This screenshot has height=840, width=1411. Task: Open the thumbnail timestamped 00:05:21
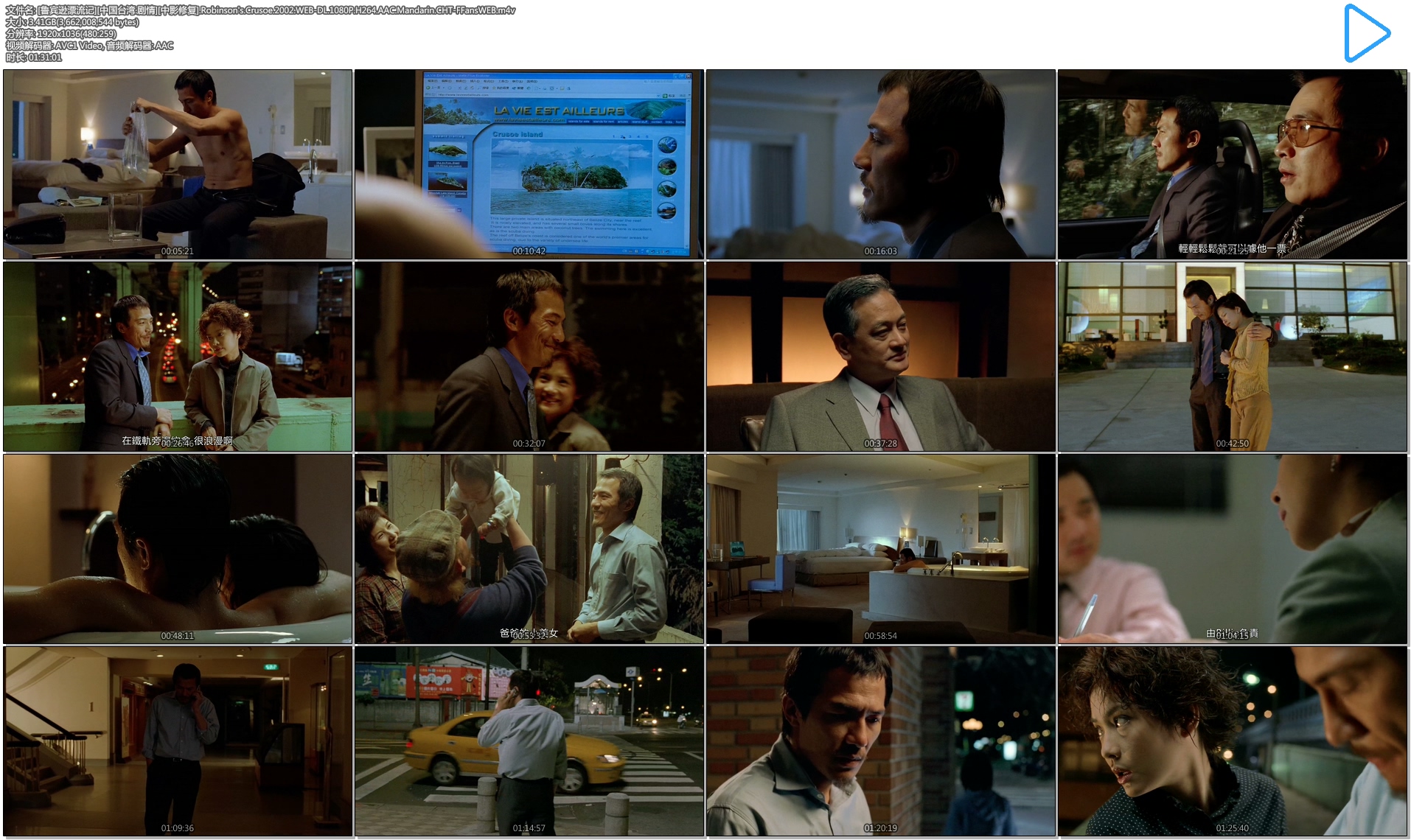(178, 164)
